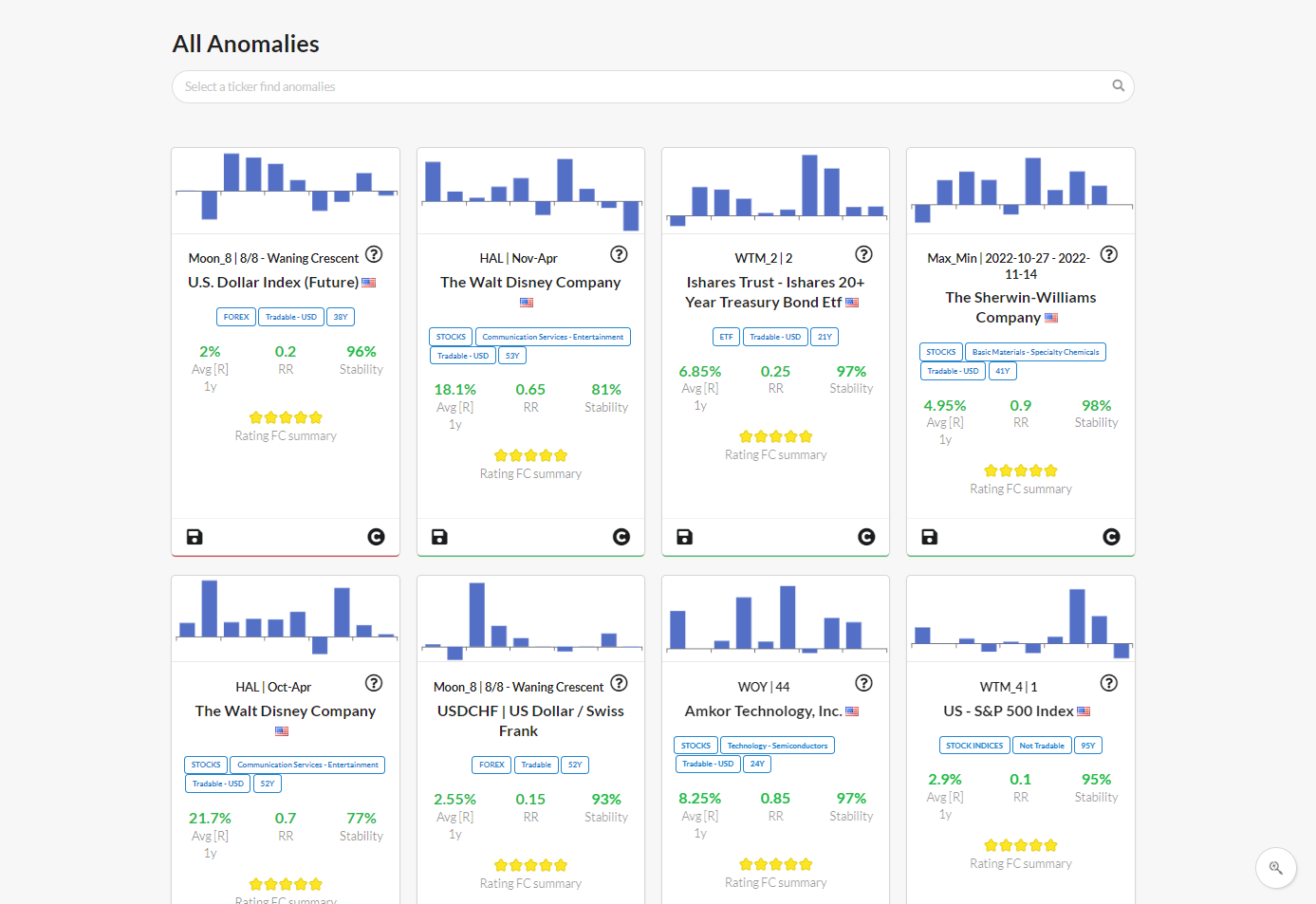Refresh the Sherwin-Williams Max_Min anomaly
Screen dimensions: 1316x904
[x=1111, y=536]
